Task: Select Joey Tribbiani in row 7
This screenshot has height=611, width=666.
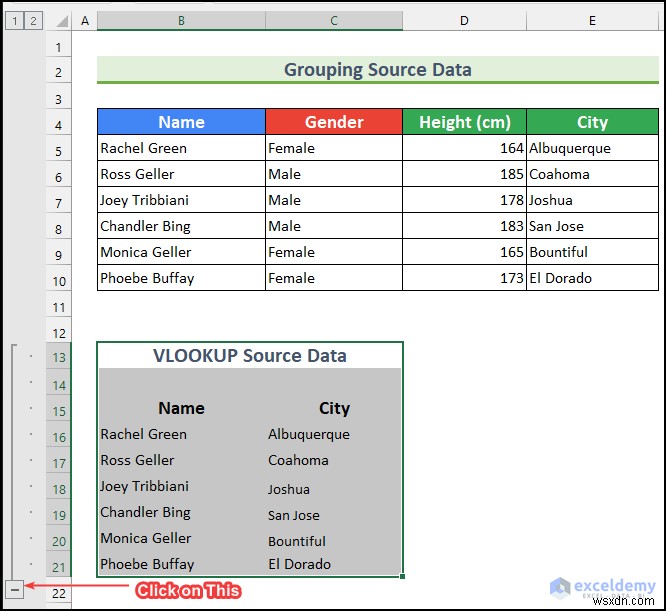Action: 181,200
